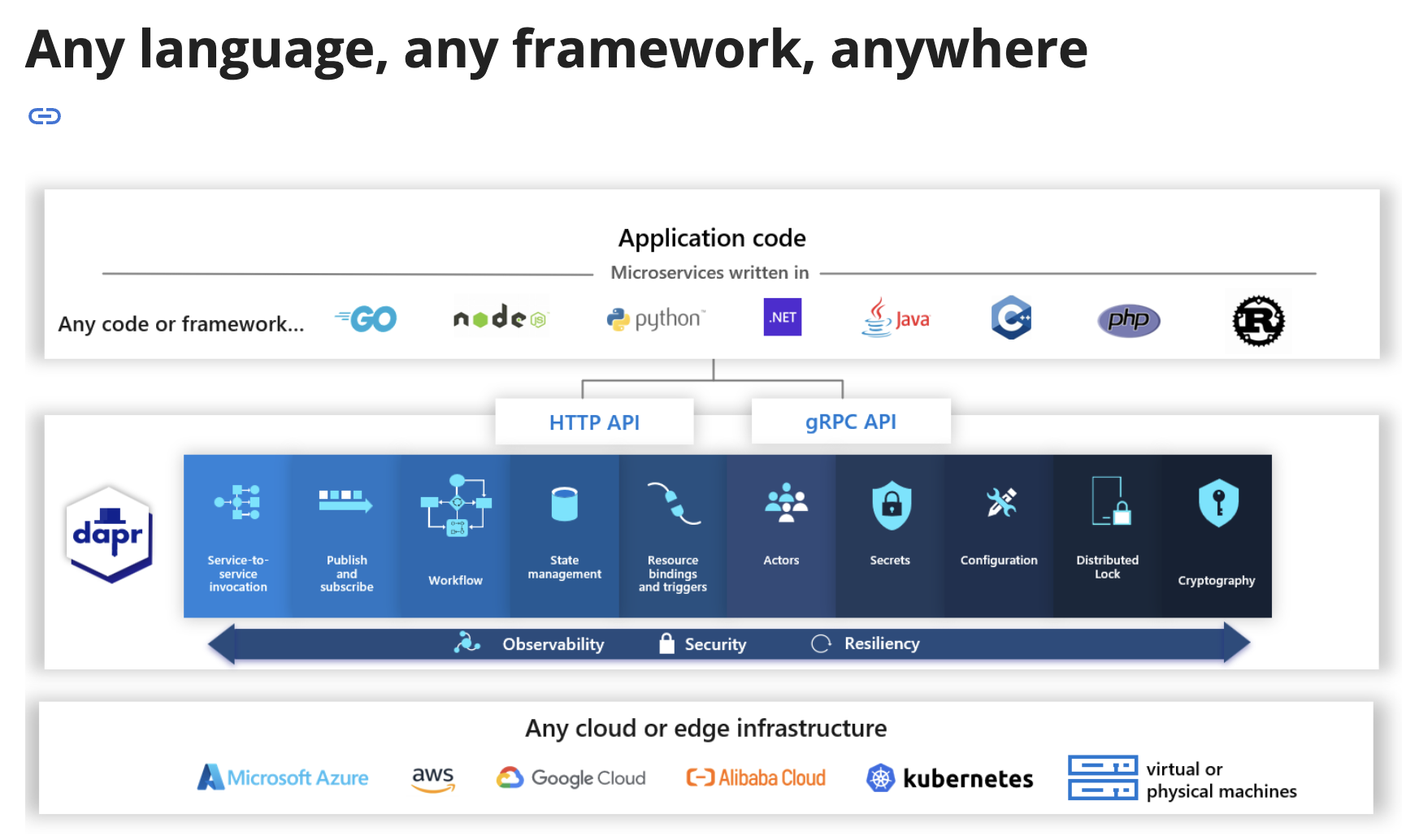Click the Publish and subscribe icon
Viewport: 1406px width, 840px height.
point(345,501)
